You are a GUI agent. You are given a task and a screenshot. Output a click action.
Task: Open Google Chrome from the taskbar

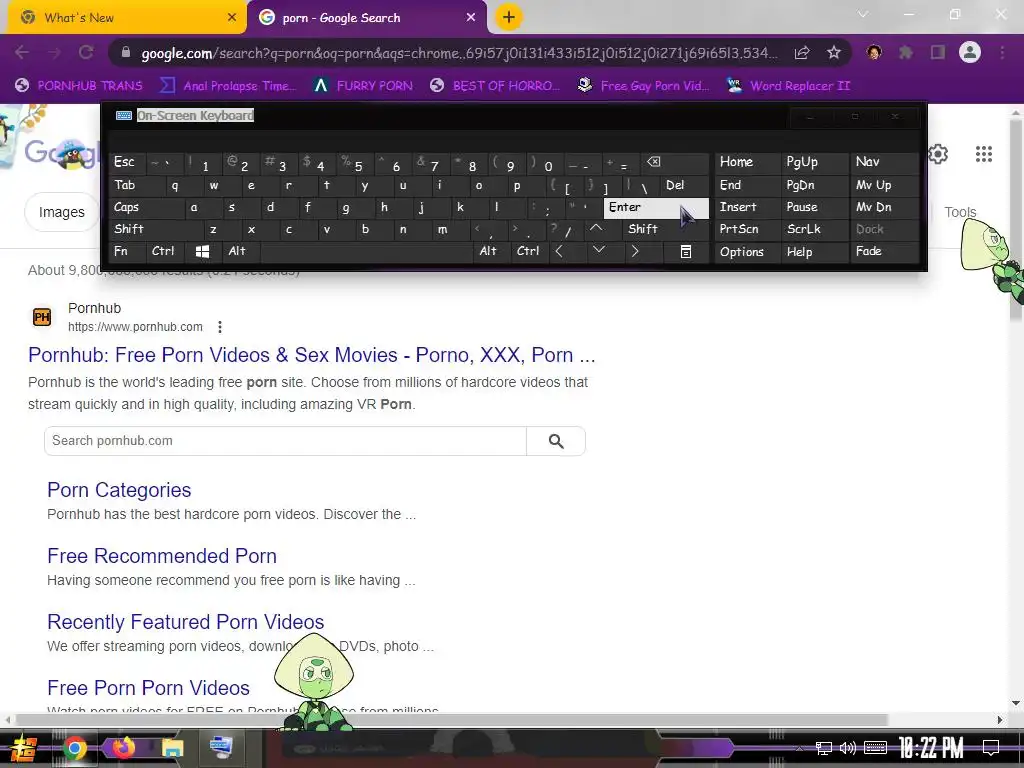[74, 748]
